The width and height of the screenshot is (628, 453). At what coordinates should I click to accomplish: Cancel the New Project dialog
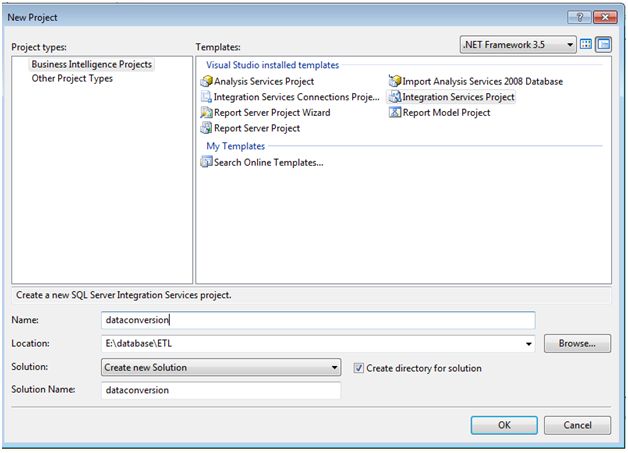(577, 425)
